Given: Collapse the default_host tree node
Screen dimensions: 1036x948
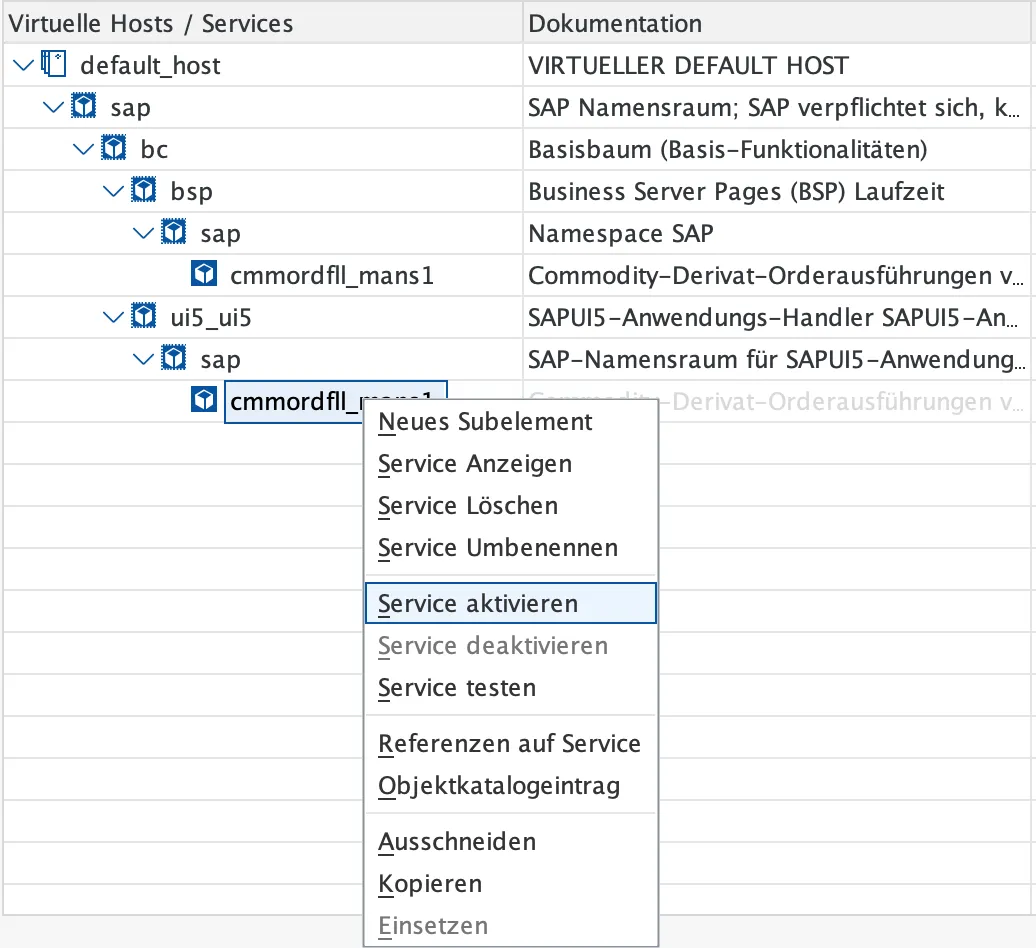Looking at the screenshot, I should [x=23, y=66].
